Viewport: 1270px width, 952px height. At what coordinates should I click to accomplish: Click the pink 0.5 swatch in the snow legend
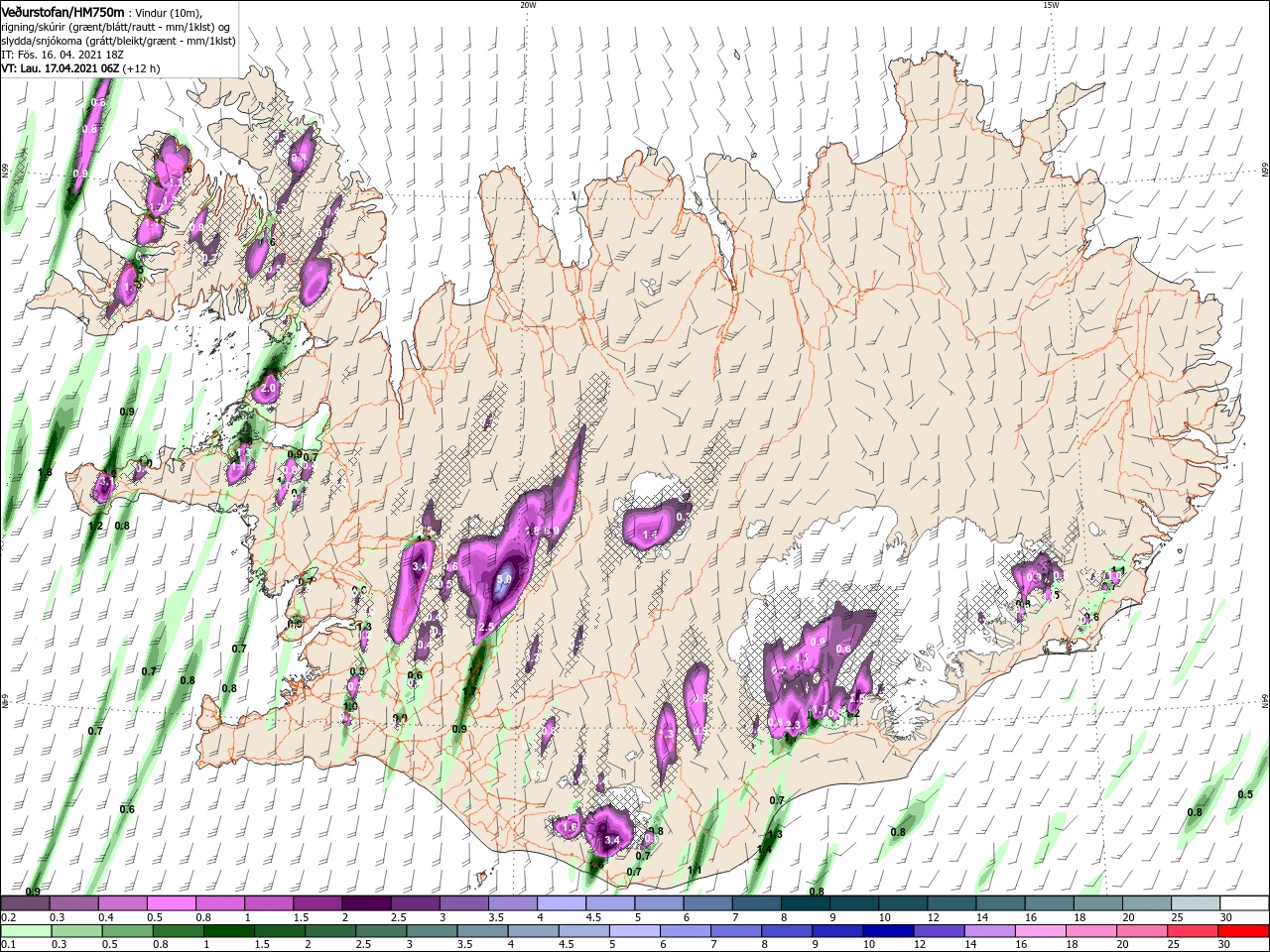[x=171, y=903]
